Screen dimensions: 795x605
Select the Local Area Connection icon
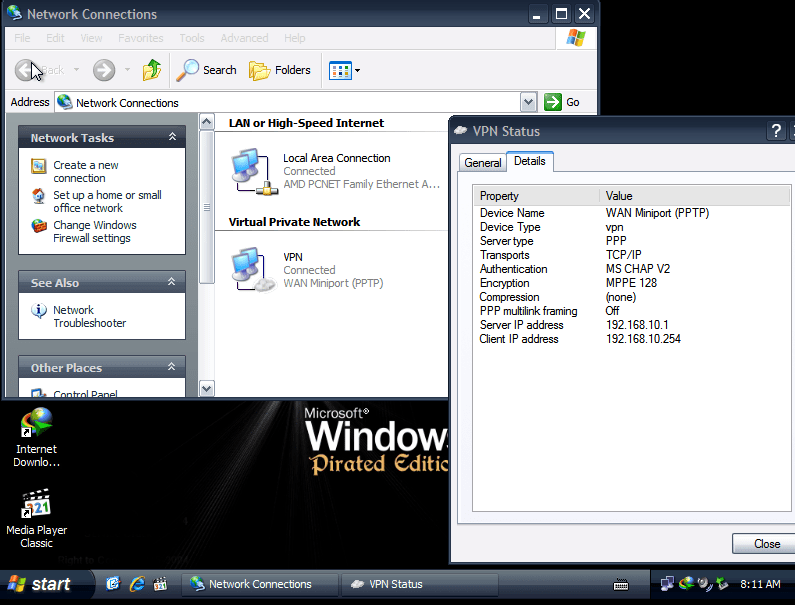pos(254,171)
